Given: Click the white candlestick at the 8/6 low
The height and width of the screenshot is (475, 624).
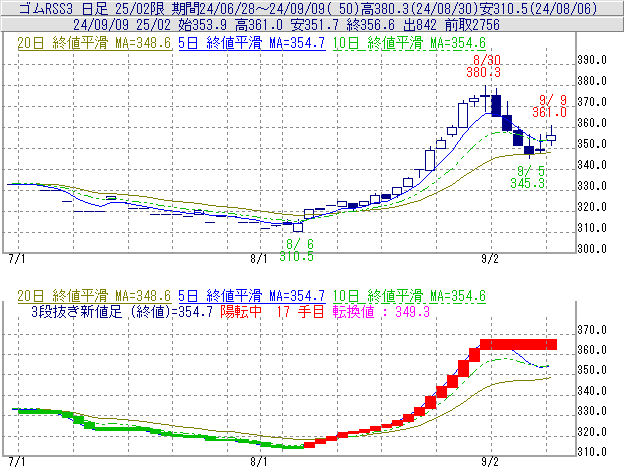Looking at the screenshot, I should pyautogui.click(x=298, y=227).
